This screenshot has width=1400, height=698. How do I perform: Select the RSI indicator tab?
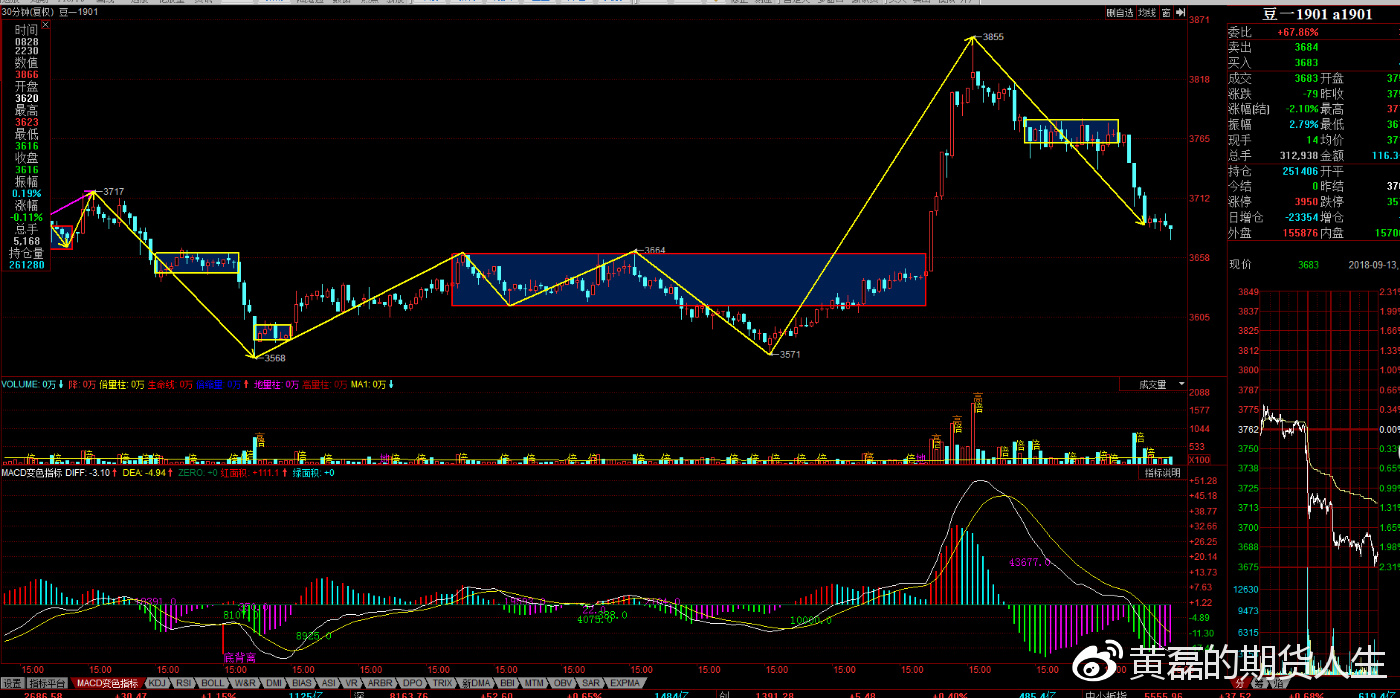(x=184, y=683)
